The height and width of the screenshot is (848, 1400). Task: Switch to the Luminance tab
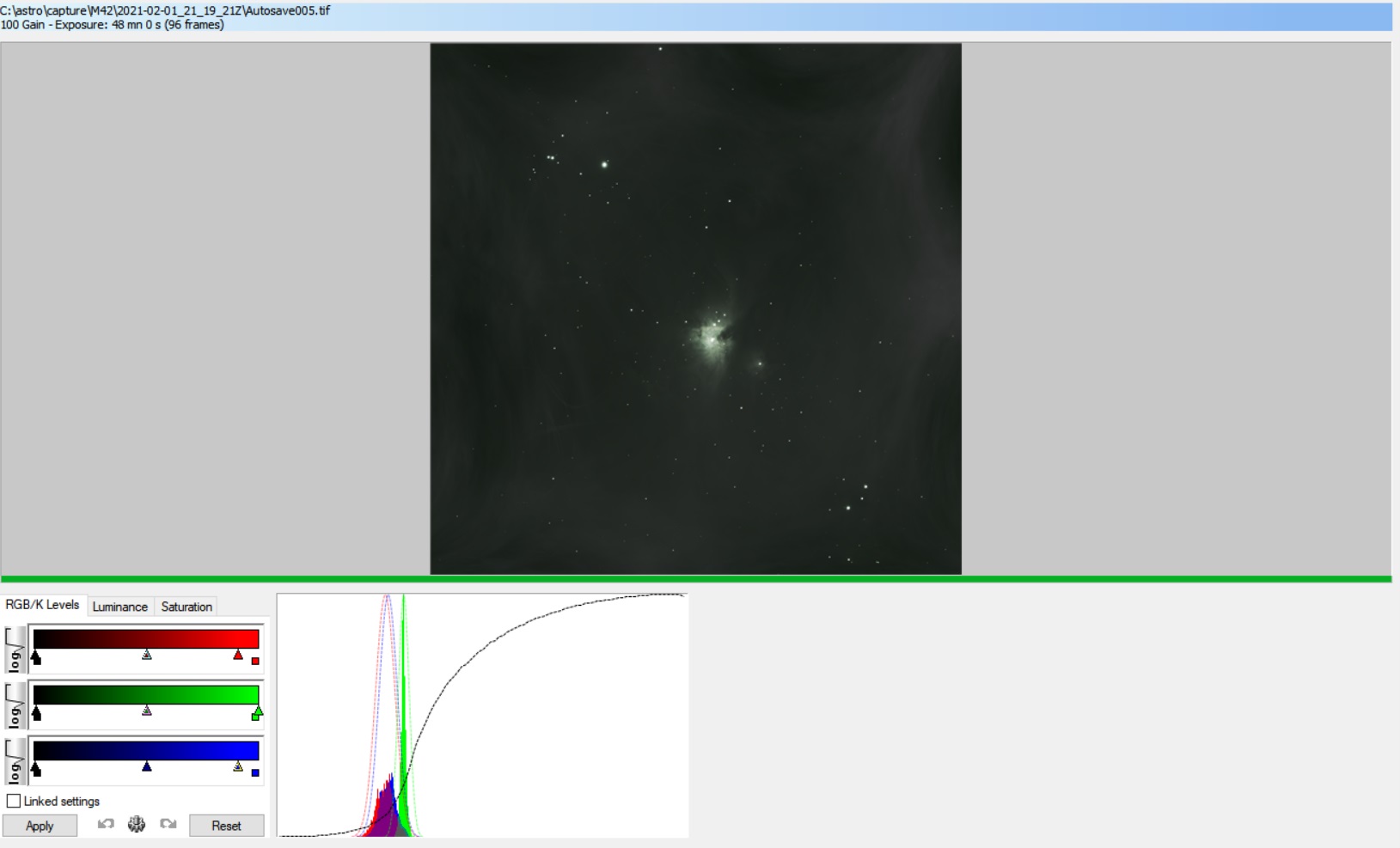(120, 607)
